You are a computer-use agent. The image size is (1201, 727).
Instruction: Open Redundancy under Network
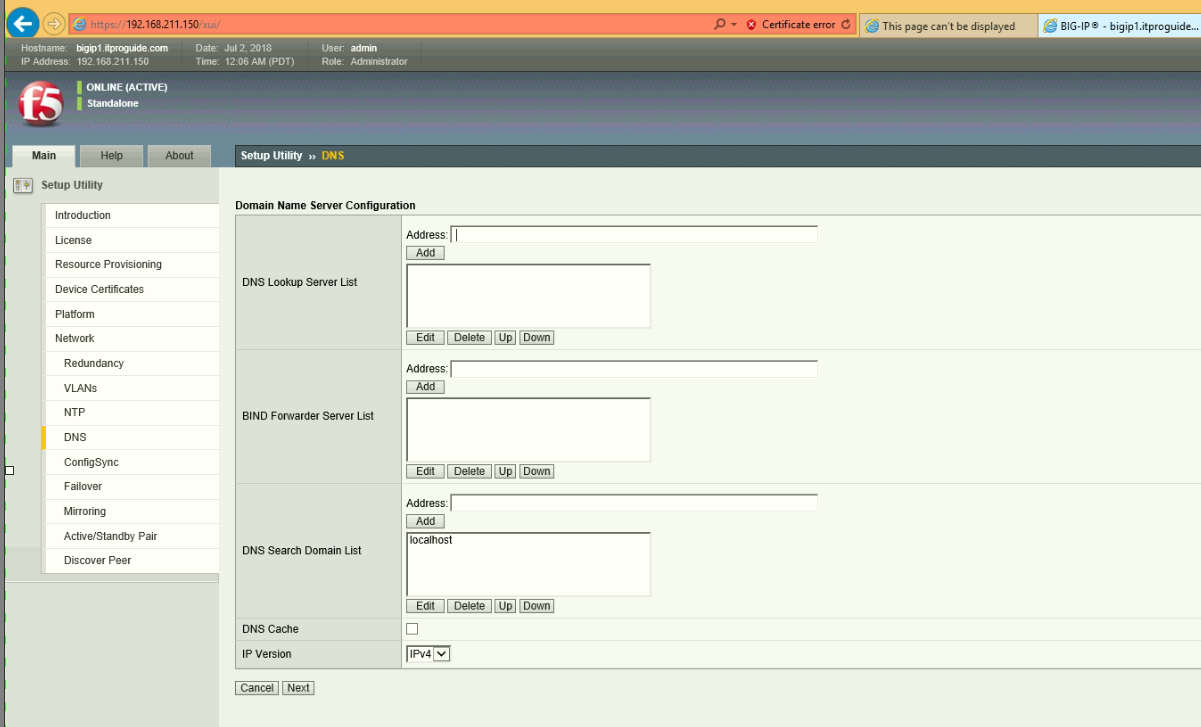tap(130, 363)
